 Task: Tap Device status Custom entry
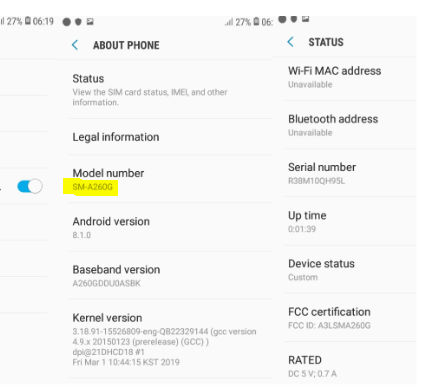click(x=350, y=270)
